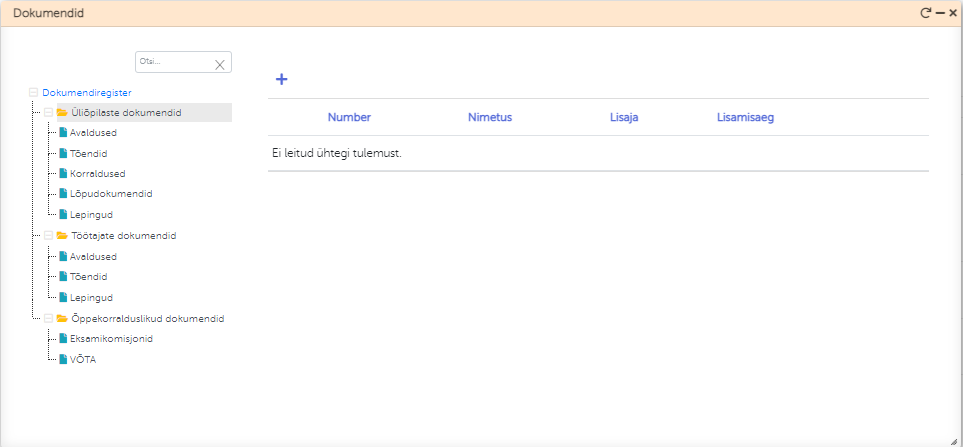Collapse the Õppekorralduslikud dokumendid branch
Screen dimensions: 963x447
click(48, 318)
